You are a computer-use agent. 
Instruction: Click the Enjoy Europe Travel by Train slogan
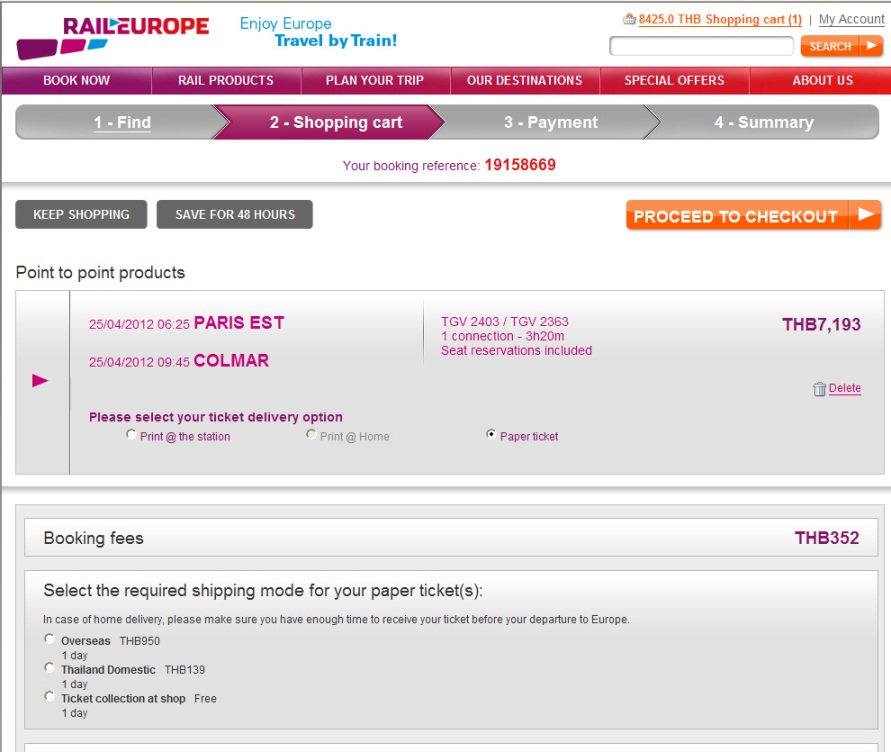click(x=318, y=32)
